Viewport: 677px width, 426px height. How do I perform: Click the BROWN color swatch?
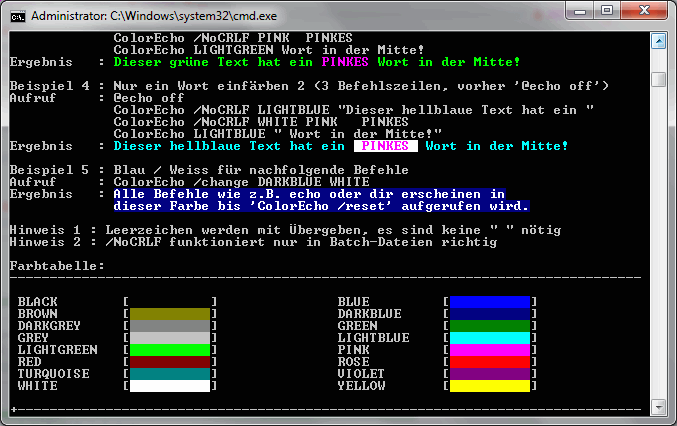170,314
